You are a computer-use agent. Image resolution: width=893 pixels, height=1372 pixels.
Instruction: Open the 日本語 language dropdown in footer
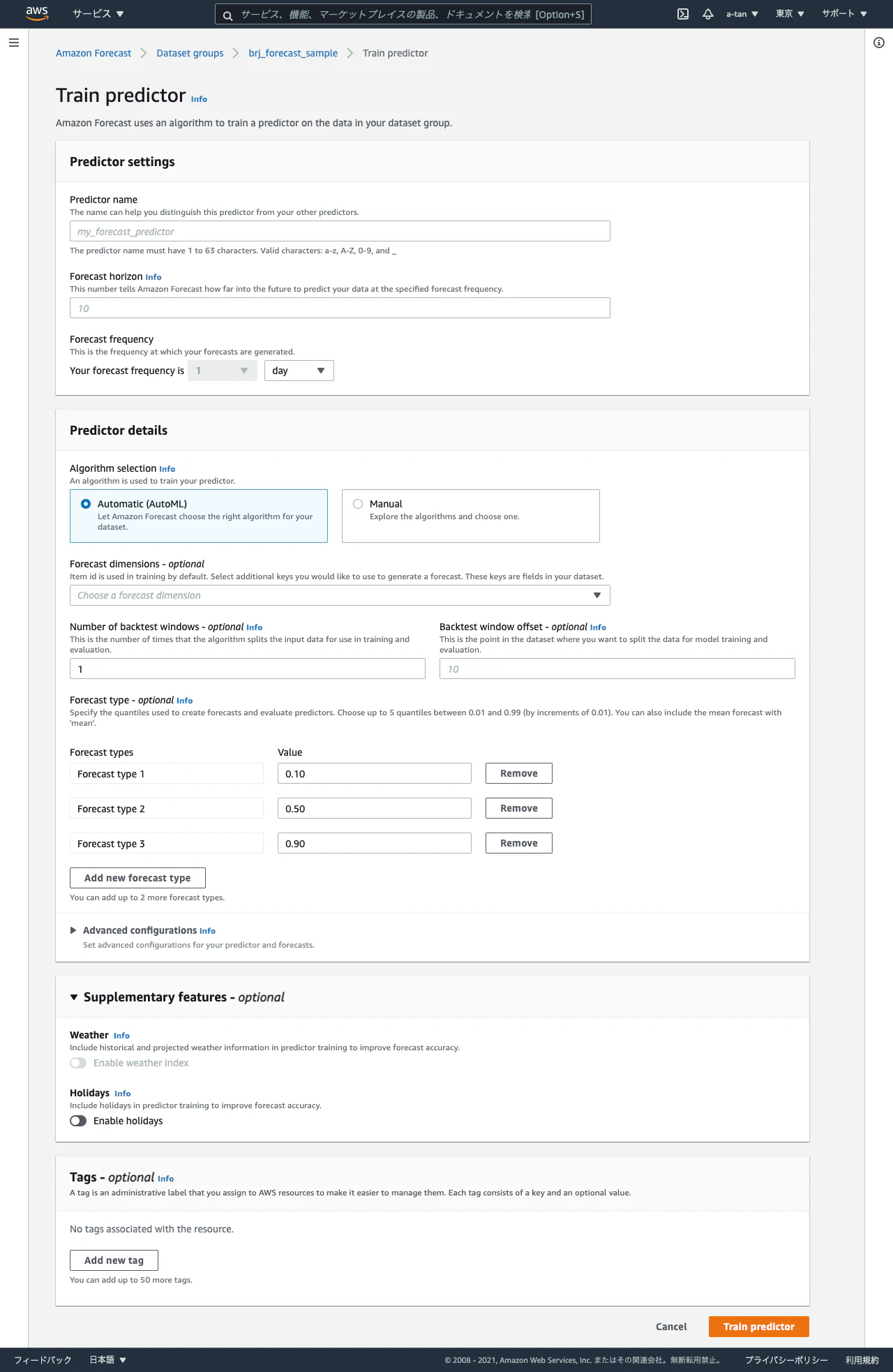(107, 1360)
